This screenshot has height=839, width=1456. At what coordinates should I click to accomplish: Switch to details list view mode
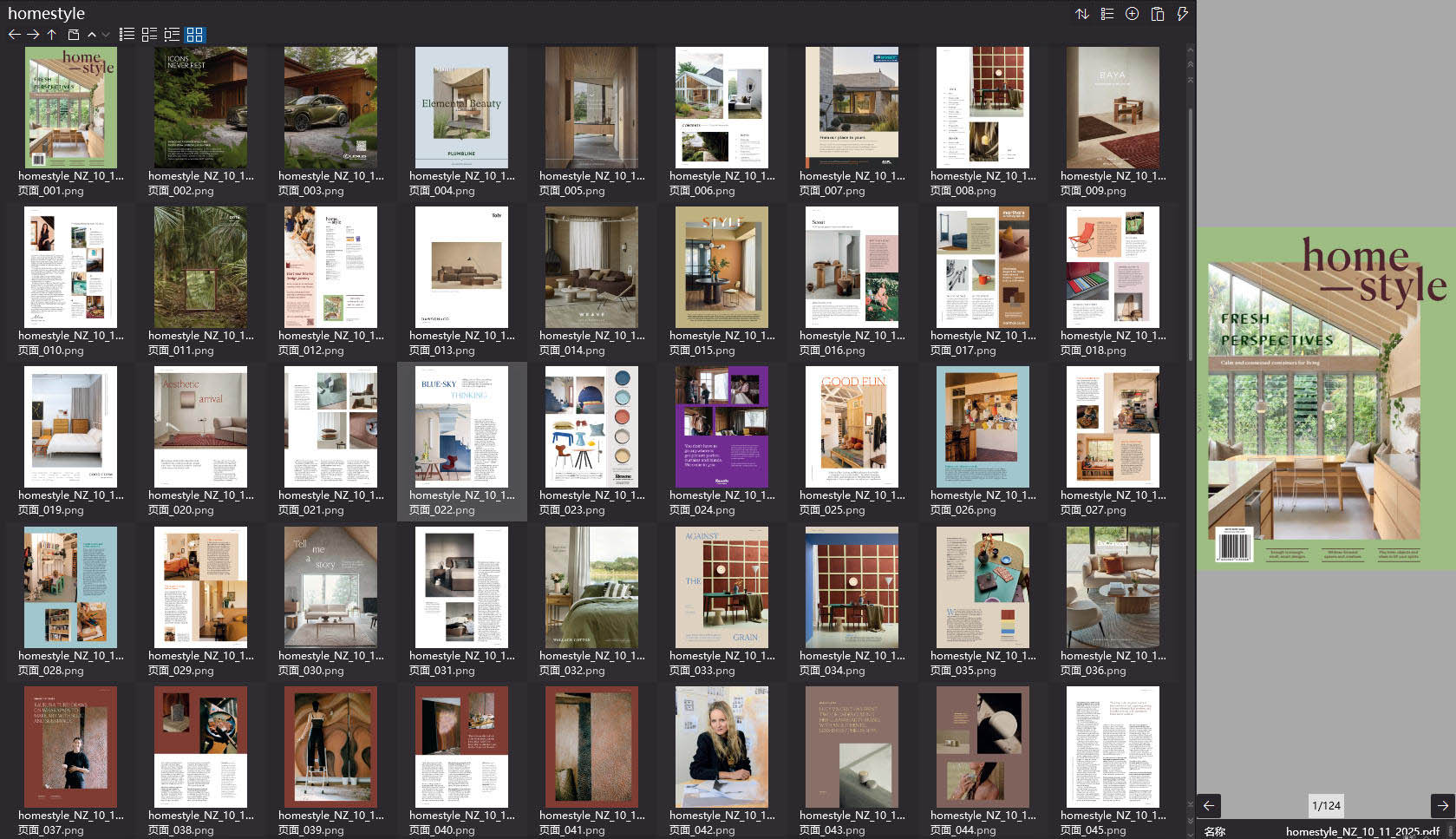(149, 35)
